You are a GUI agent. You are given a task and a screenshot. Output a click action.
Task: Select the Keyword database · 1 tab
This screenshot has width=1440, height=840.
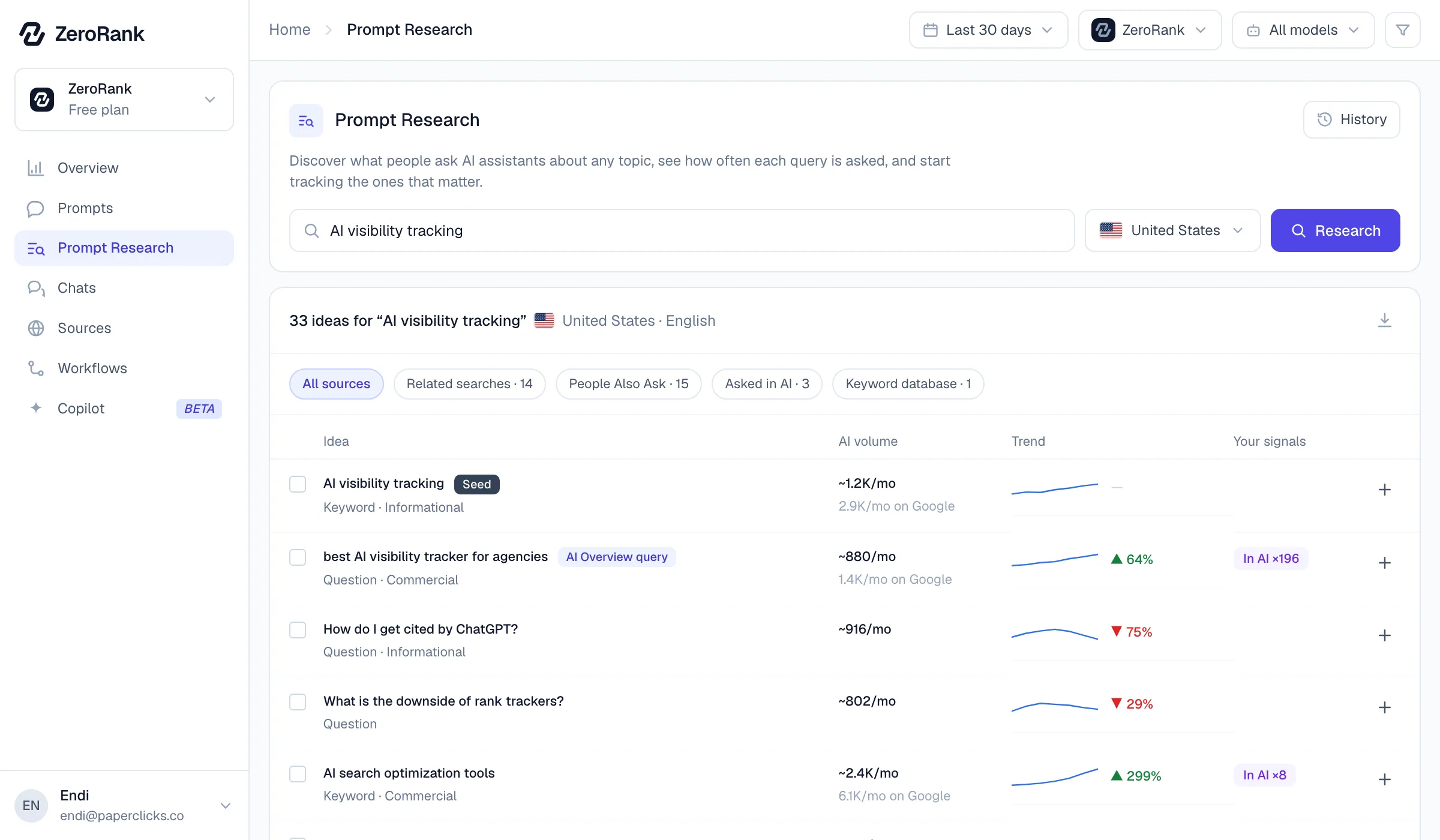(x=908, y=384)
